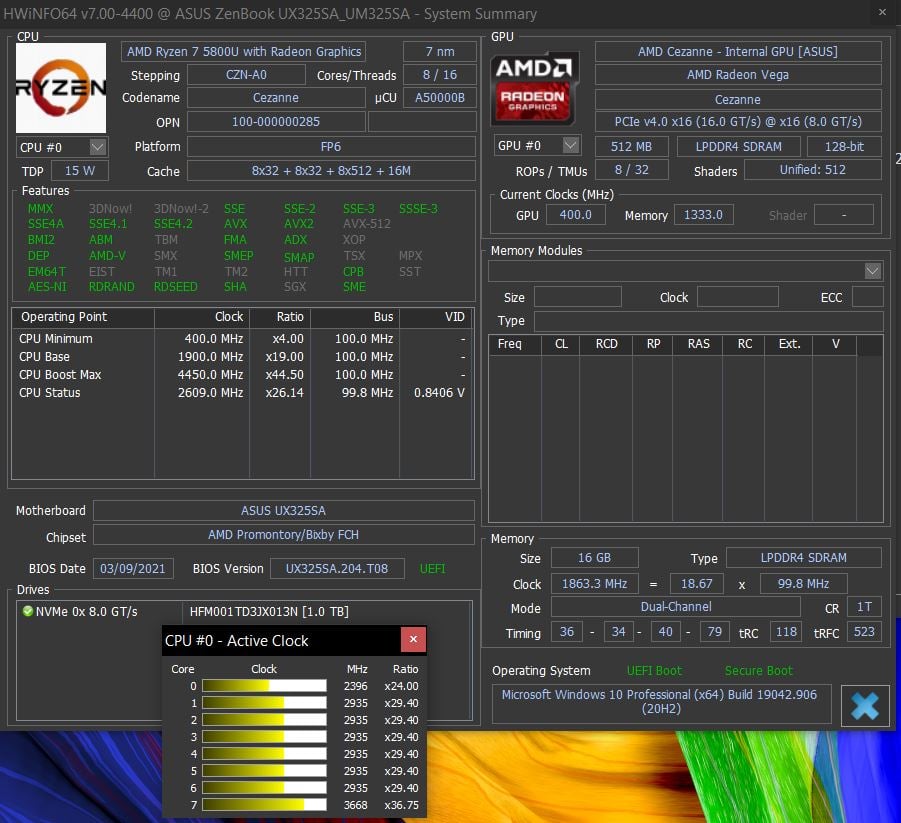Click the Freq column header in memory table
This screenshot has height=823, width=901.
[515, 344]
